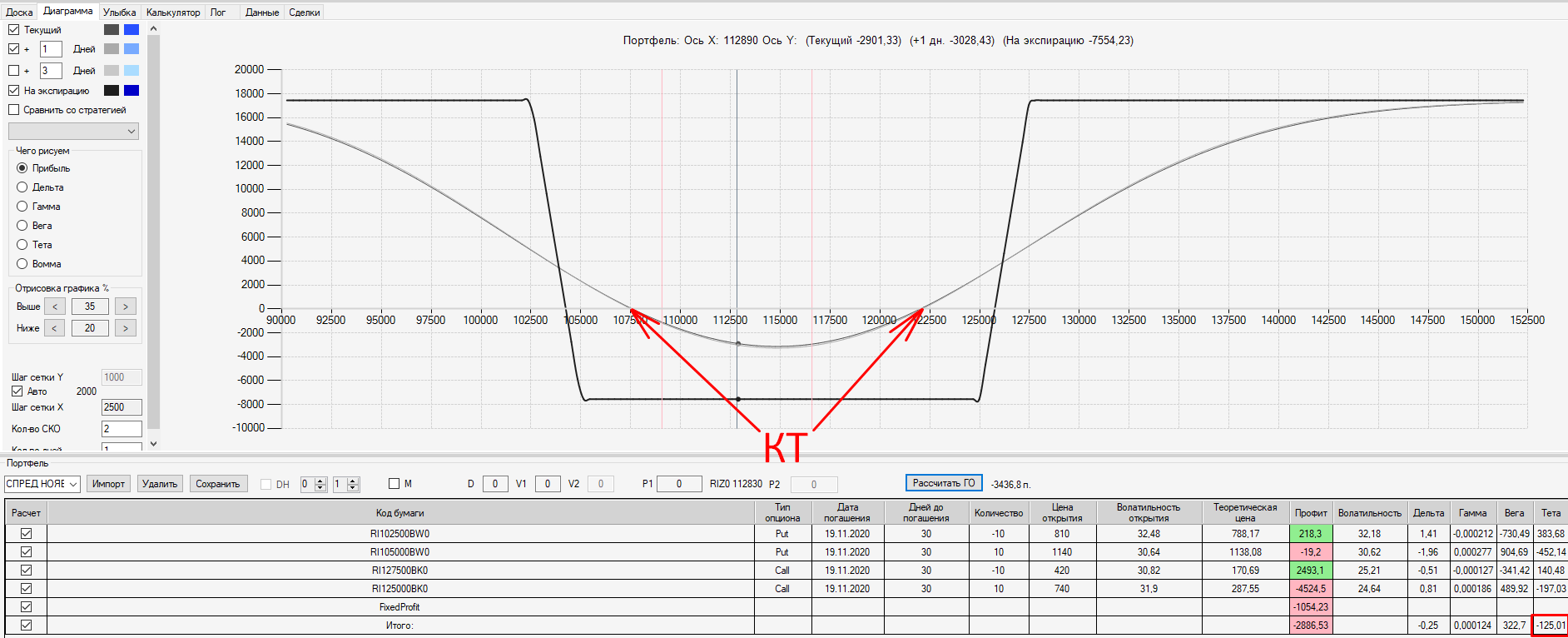Select the Дельта radio button
The image size is (1568, 638).
point(22,187)
